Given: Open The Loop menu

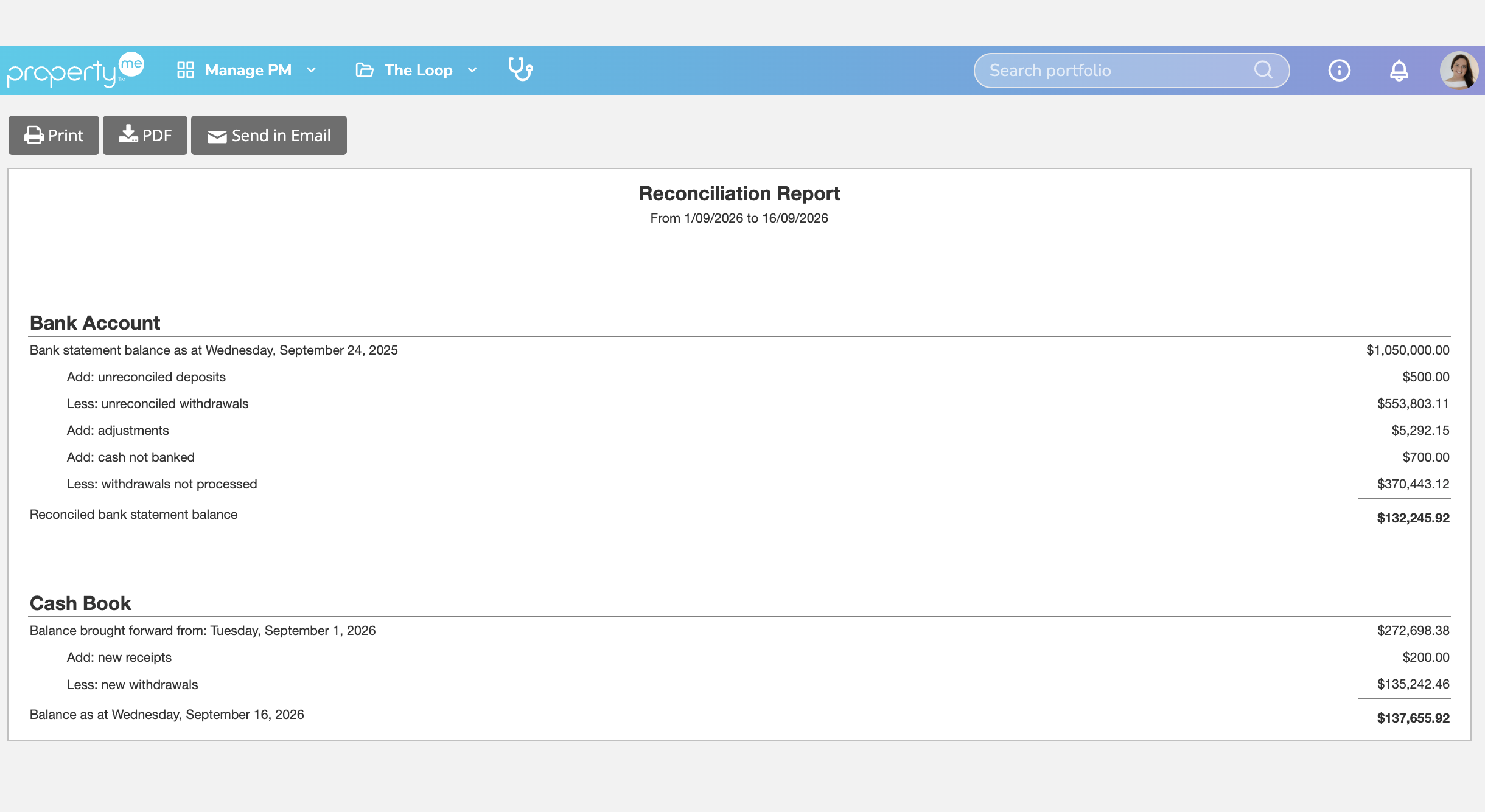Looking at the screenshot, I should (x=417, y=70).
